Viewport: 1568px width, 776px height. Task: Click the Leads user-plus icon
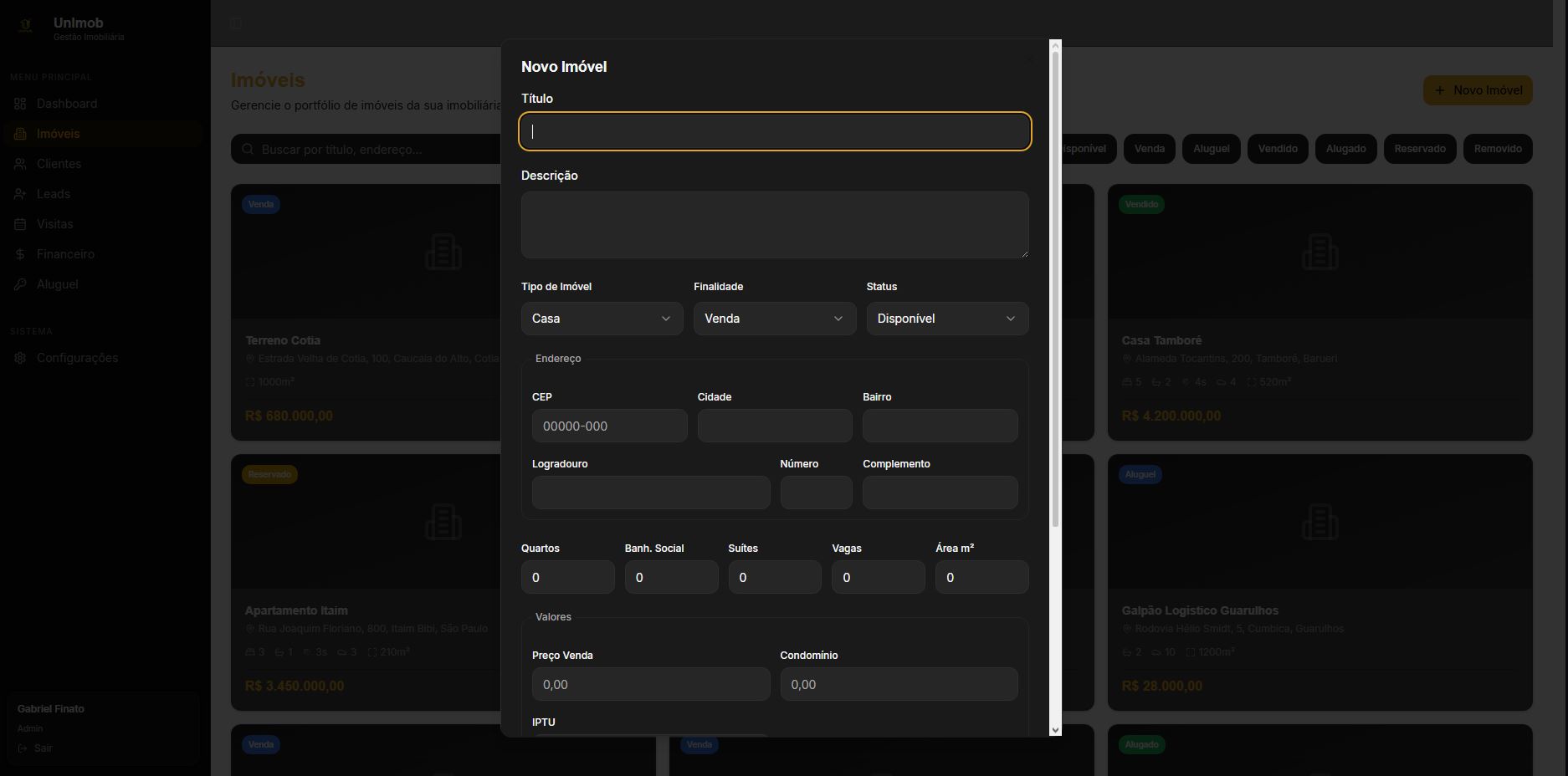point(20,194)
